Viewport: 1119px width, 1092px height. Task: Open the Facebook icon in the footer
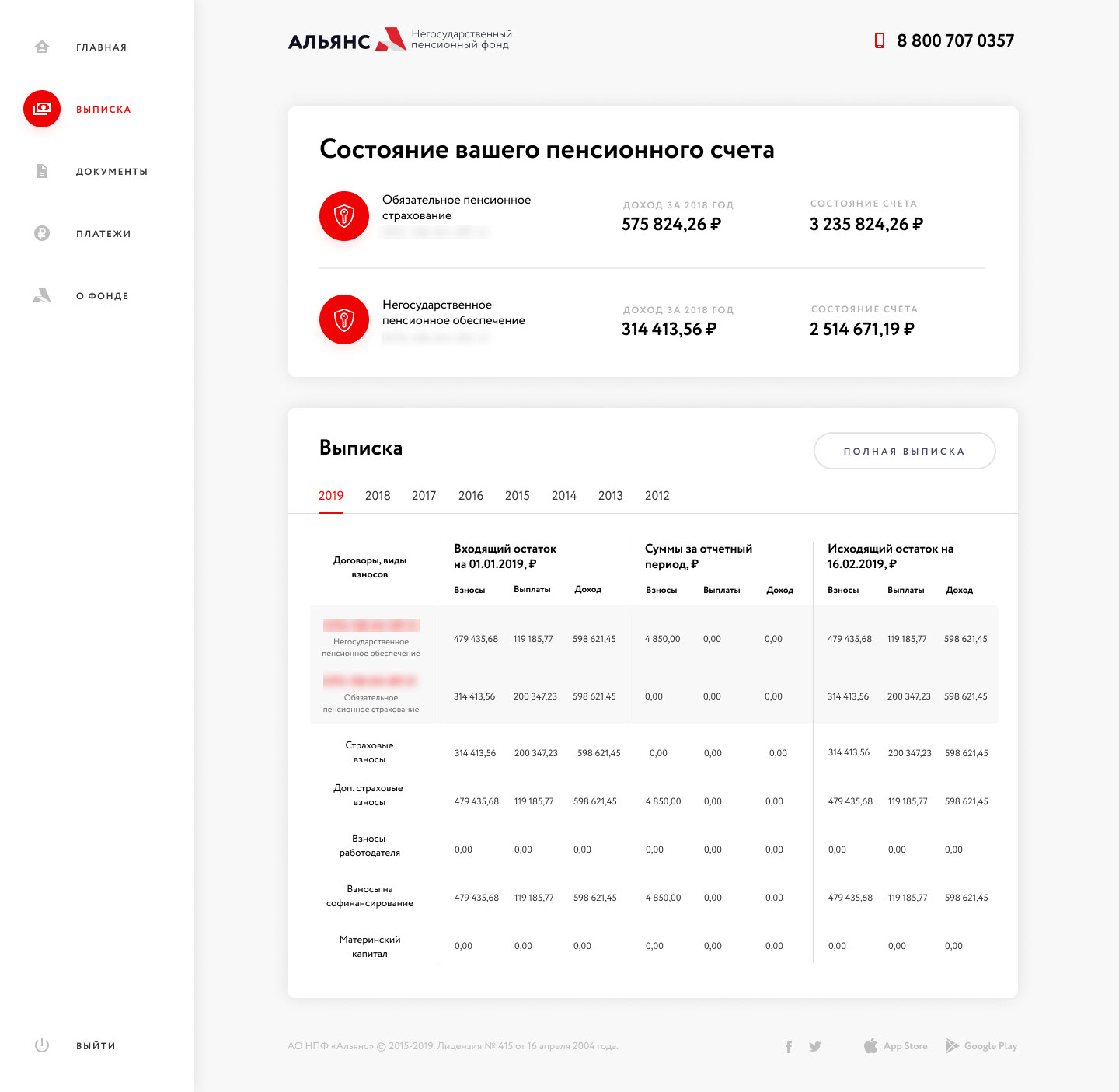point(789,1046)
